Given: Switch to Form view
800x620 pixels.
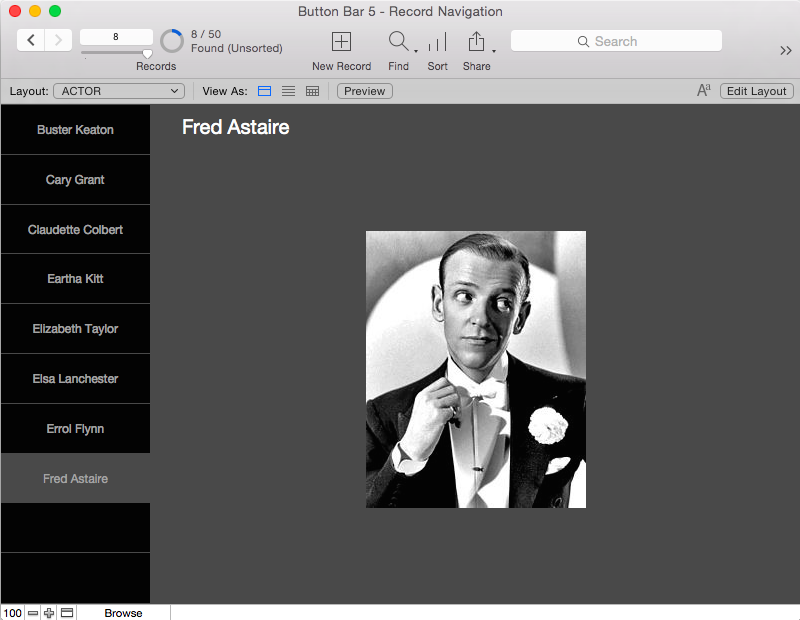Looking at the screenshot, I should point(265,91).
